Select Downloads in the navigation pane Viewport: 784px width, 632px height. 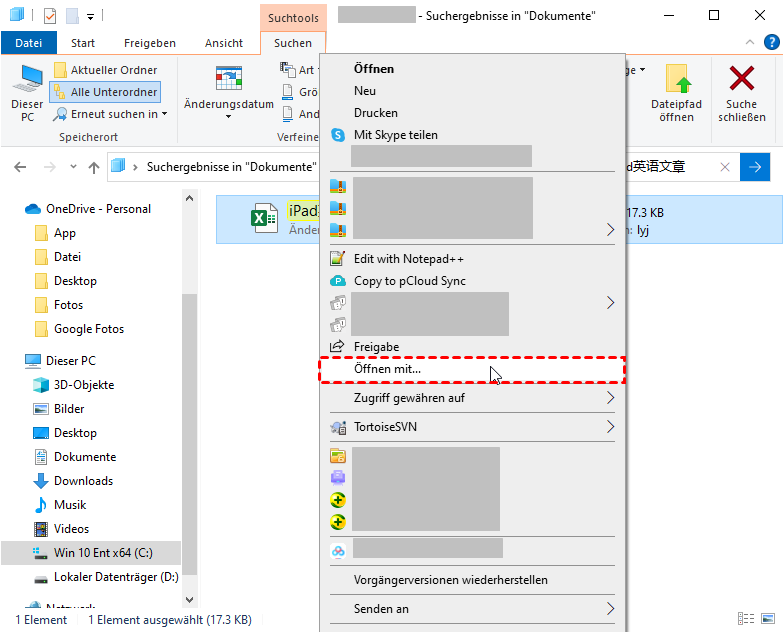83,481
